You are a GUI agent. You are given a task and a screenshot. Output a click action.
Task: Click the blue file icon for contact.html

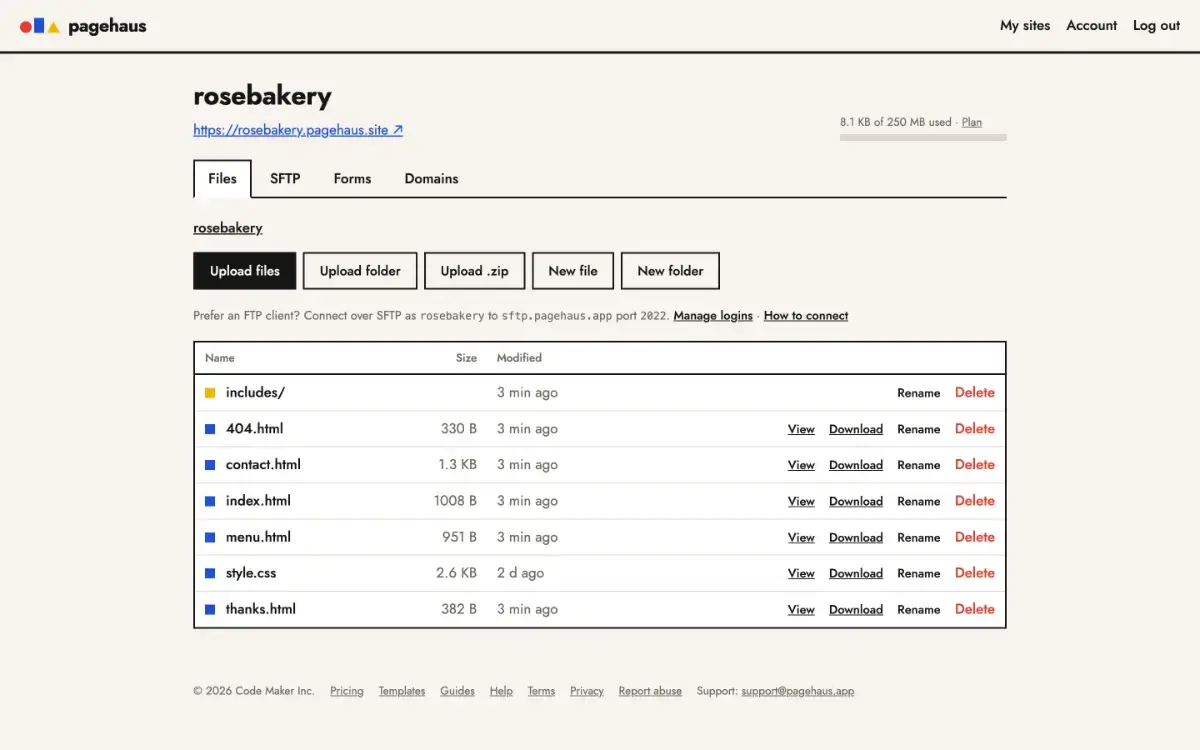(x=210, y=465)
